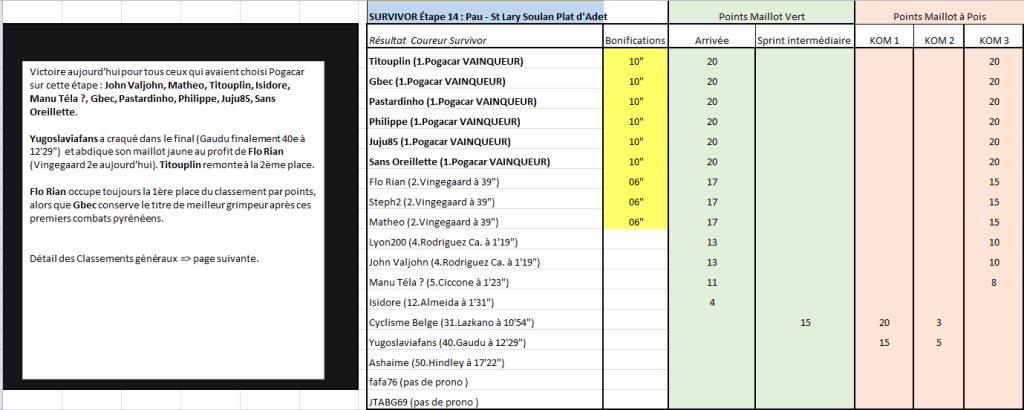Click Cyclisme Belge's sprint intermédiaire value 15
Image resolution: width=1024 pixels, height=410 pixels.
(805, 322)
